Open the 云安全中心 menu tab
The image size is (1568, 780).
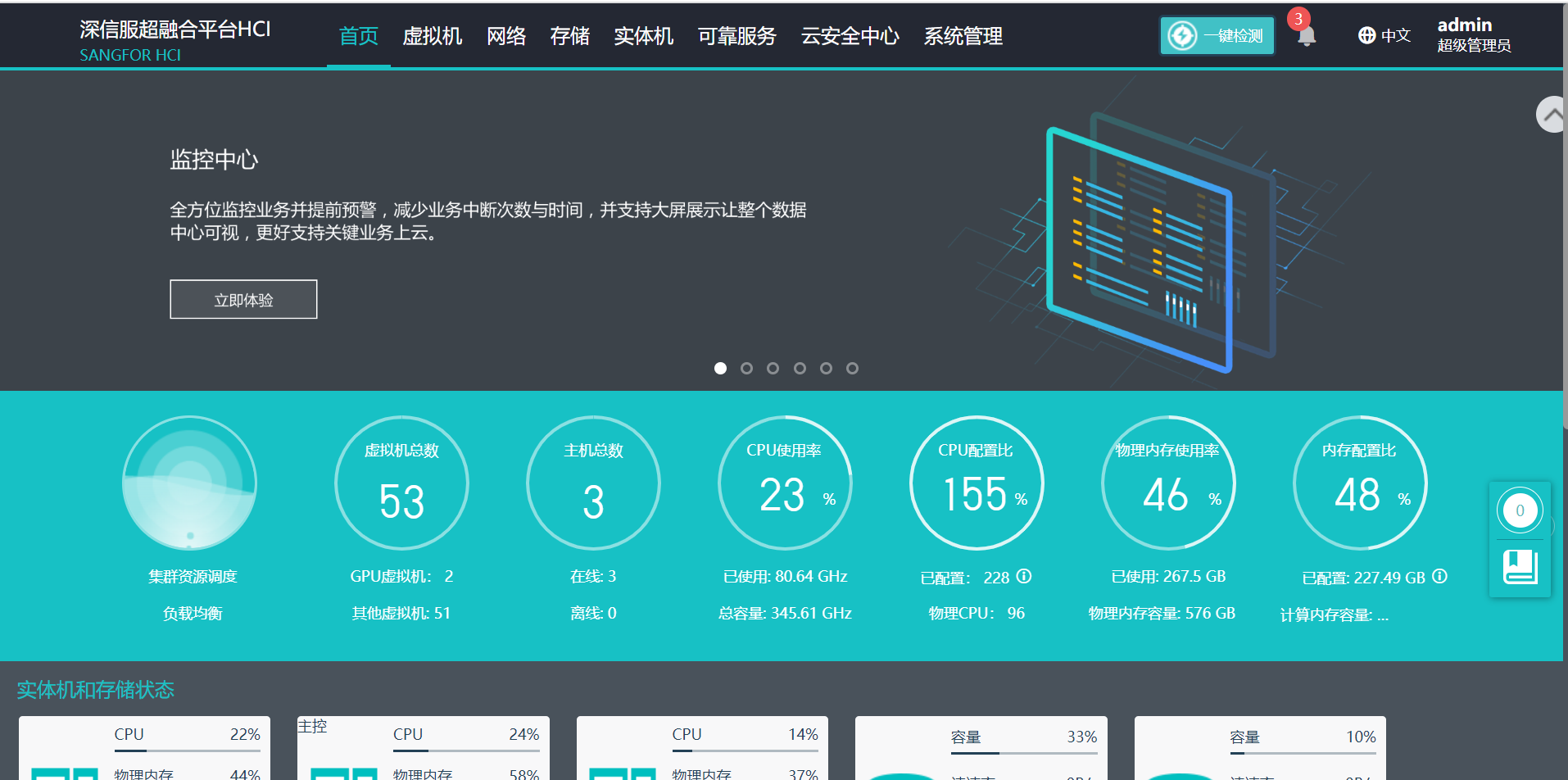850,36
